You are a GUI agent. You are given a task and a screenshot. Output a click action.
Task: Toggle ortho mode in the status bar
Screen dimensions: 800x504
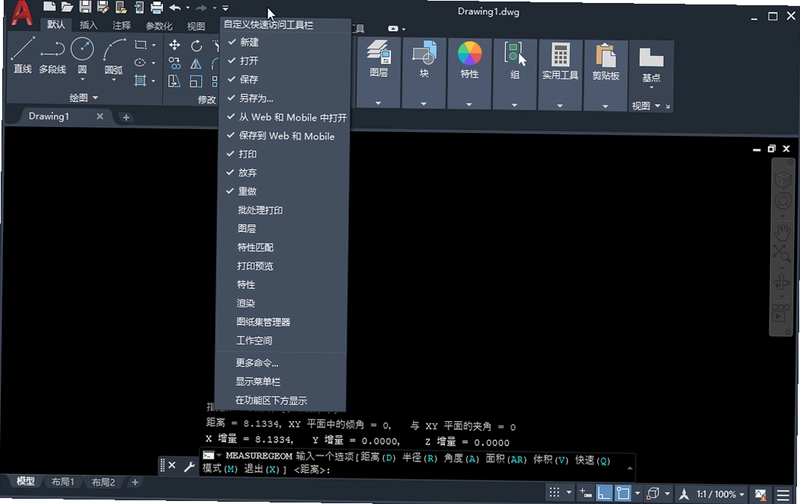pos(604,493)
